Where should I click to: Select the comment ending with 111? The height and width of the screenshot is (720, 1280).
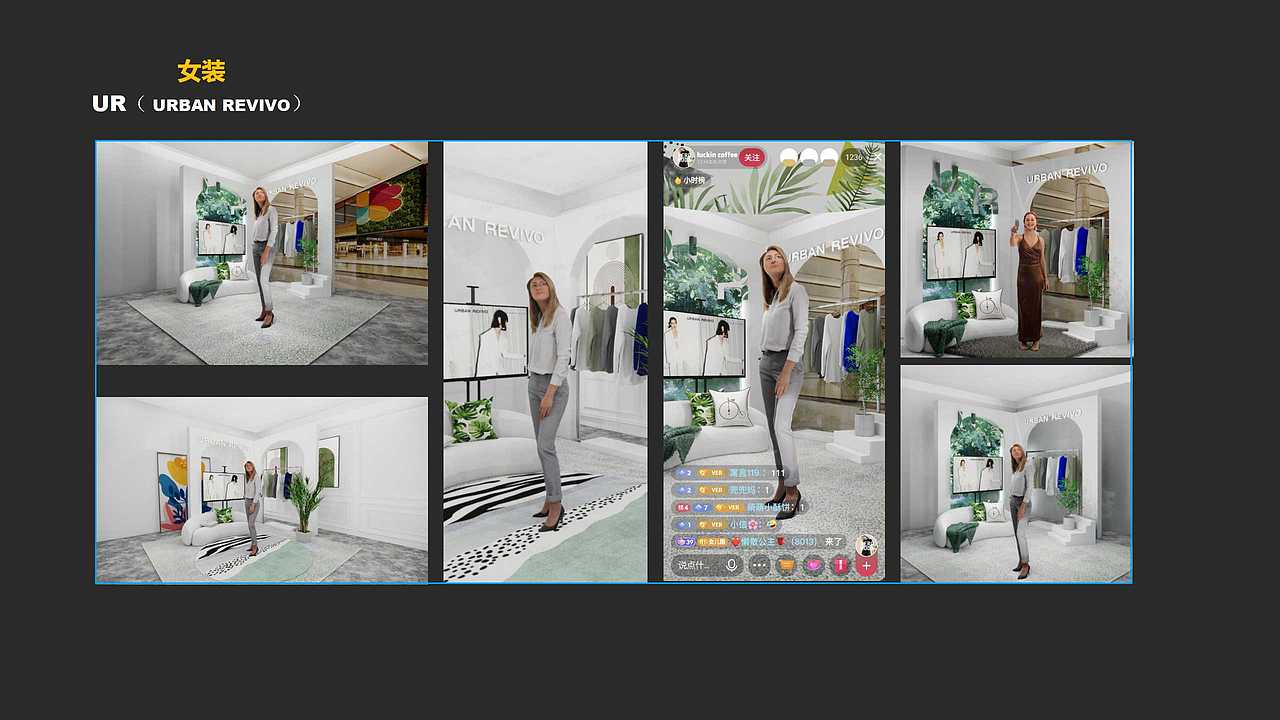[x=730, y=473]
